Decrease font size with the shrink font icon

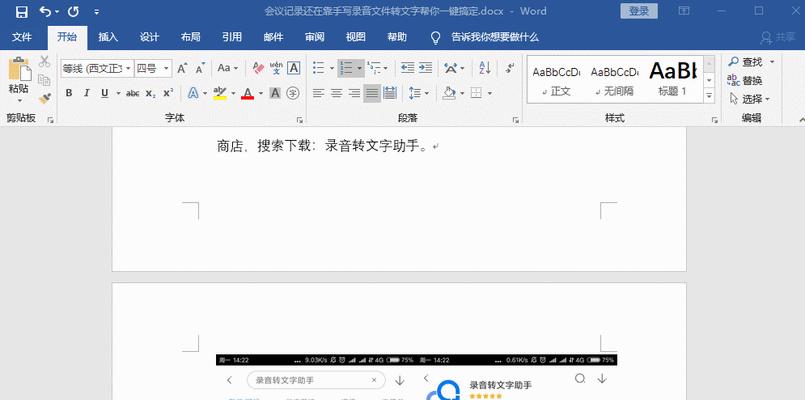pos(200,68)
